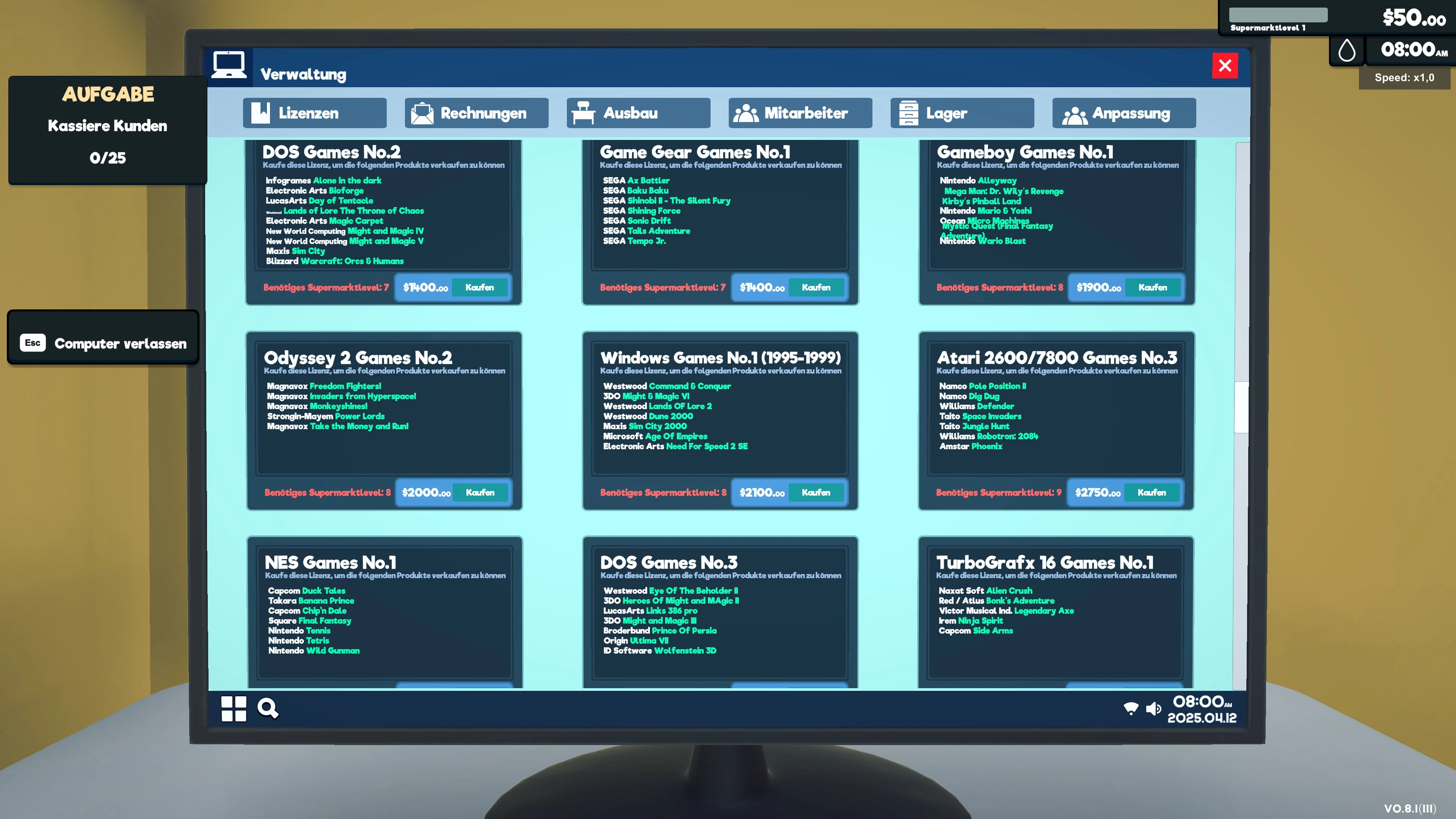Click the $2750.00 price on Atari Games

click(x=1098, y=493)
